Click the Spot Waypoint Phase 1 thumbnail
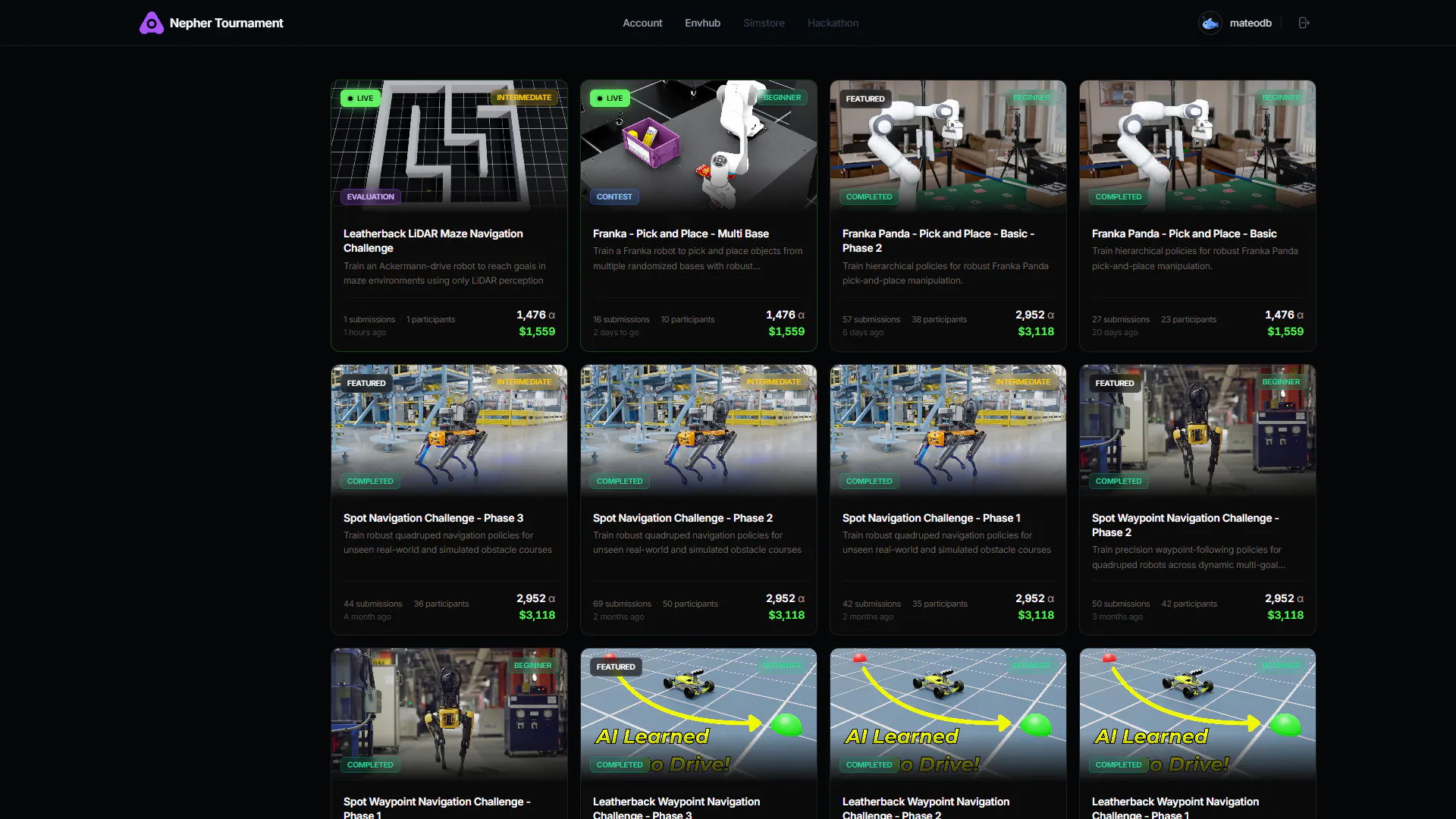1456x819 pixels. pos(449,714)
